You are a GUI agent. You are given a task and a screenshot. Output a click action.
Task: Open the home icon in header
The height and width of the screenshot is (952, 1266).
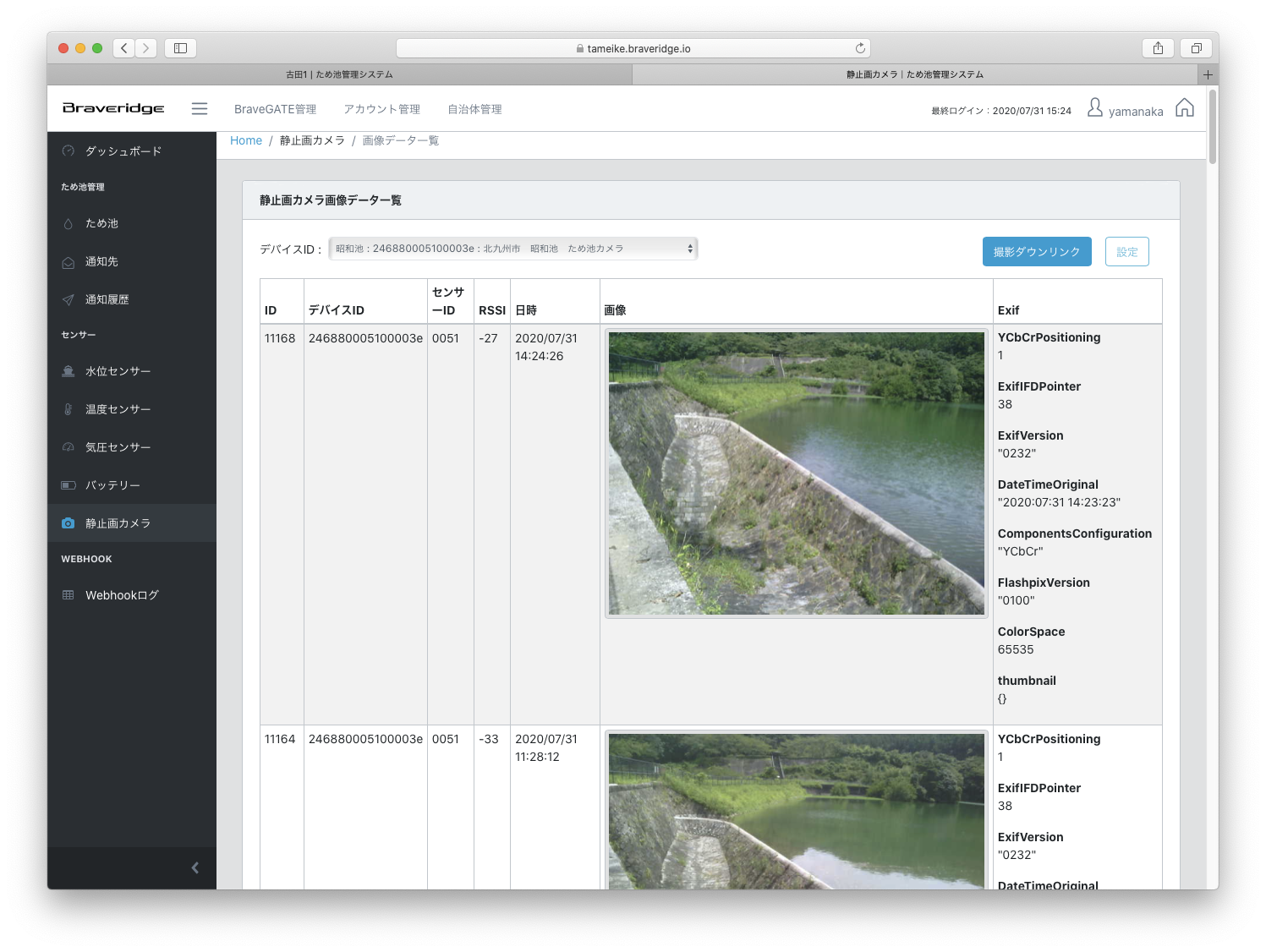click(x=1185, y=107)
